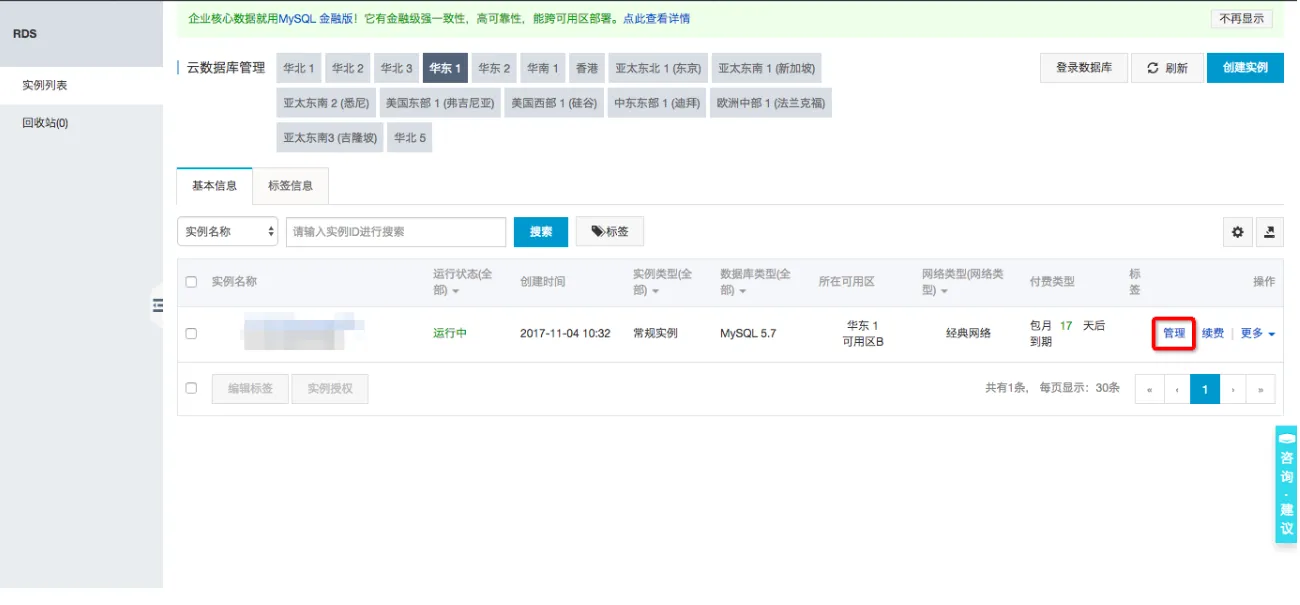Viewport: 1300px width, 605px height.
Task: Open the 更多 dropdown in the instance row
Action: tap(1258, 333)
